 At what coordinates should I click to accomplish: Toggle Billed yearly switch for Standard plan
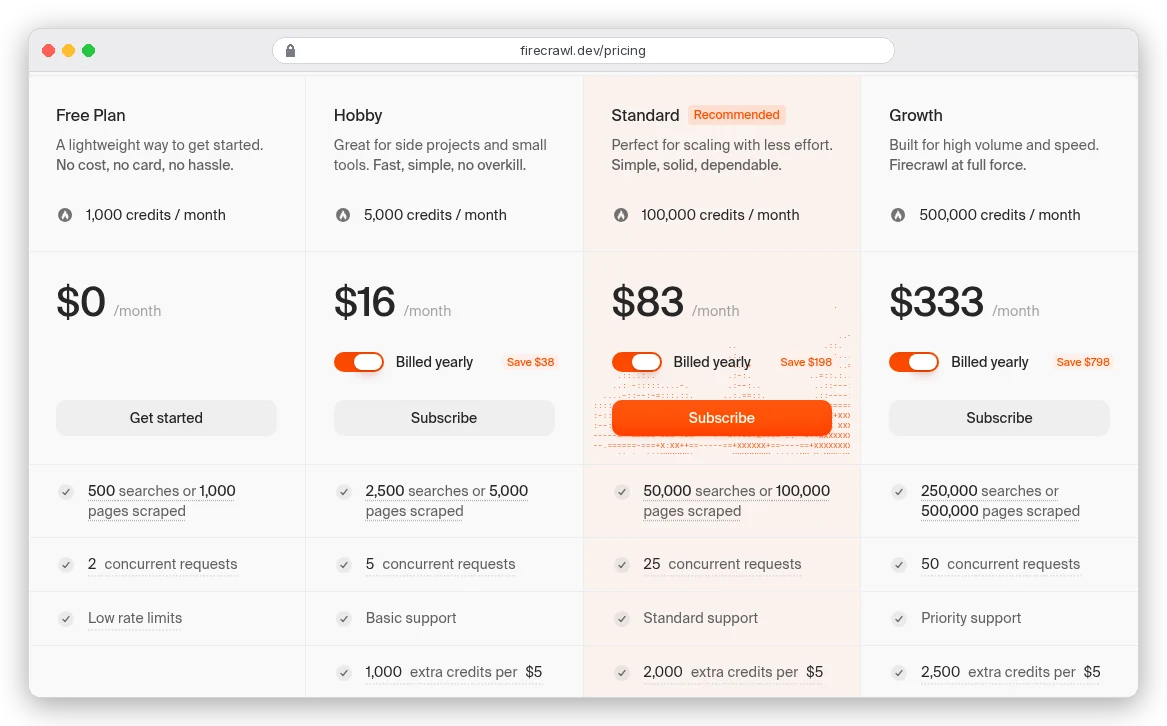636,362
